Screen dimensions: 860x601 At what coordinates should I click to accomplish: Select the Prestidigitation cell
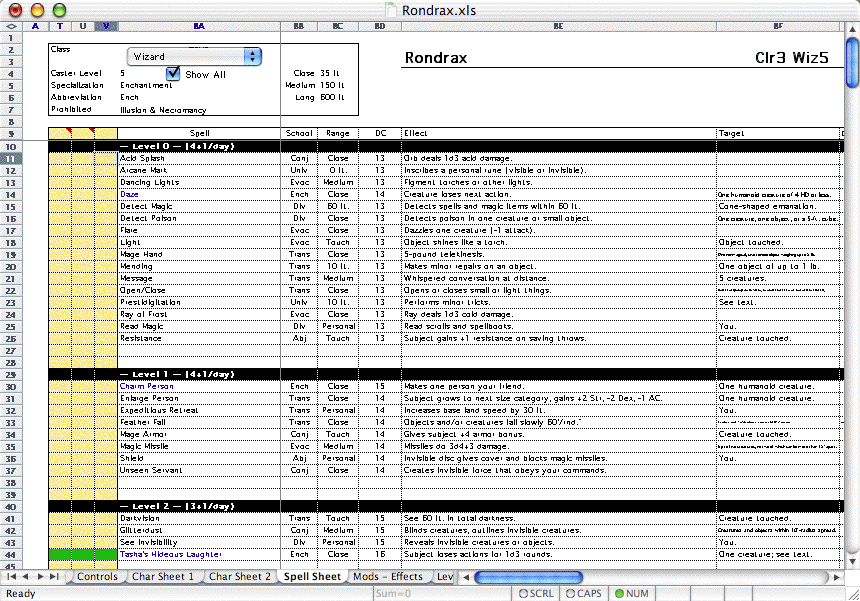pos(199,302)
